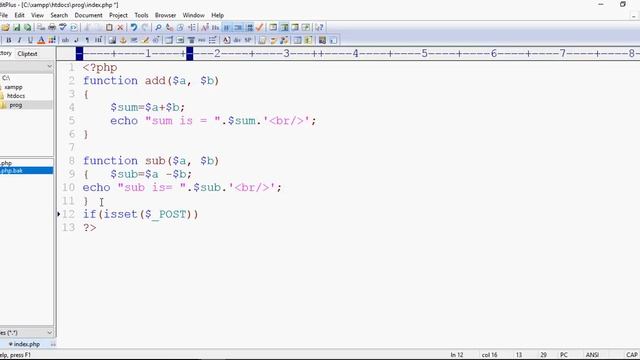
Task: Open the Tools menu
Action: (142, 15)
